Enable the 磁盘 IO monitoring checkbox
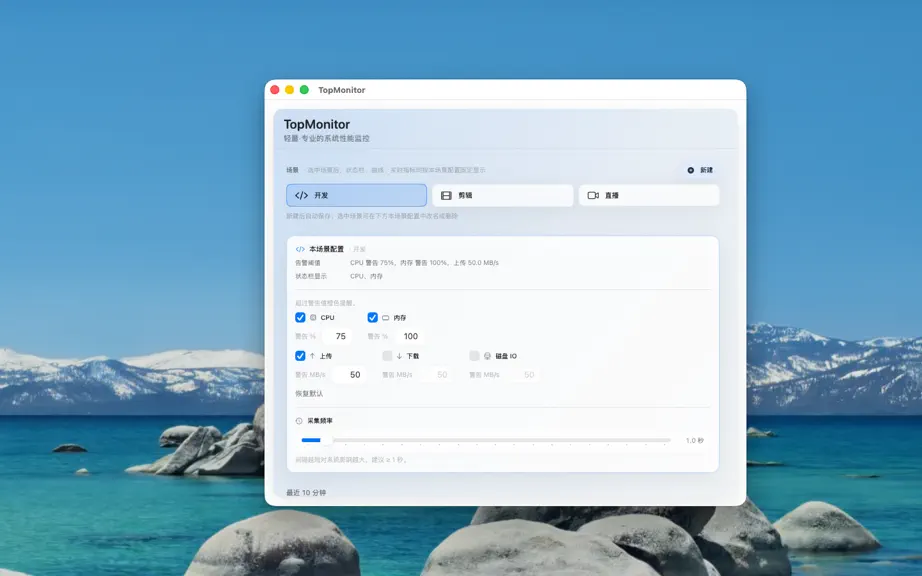 coord(474,356)
